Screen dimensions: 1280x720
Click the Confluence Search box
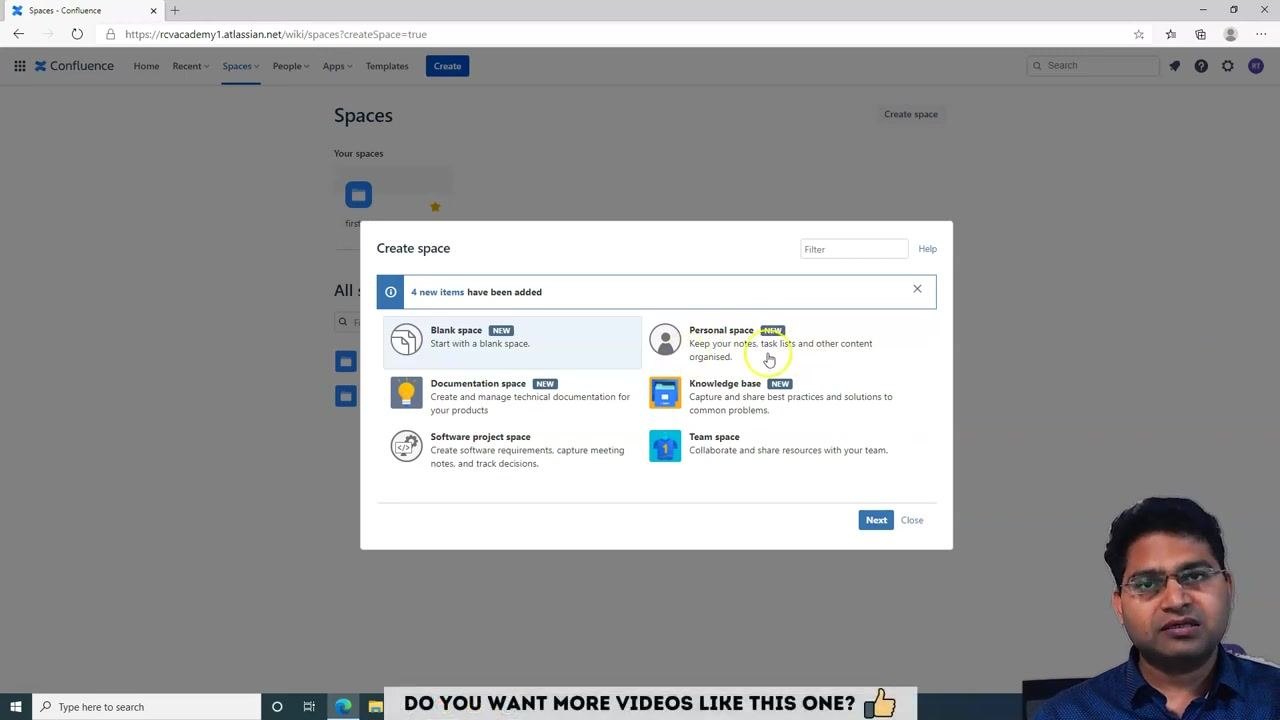click(1093, 66)
